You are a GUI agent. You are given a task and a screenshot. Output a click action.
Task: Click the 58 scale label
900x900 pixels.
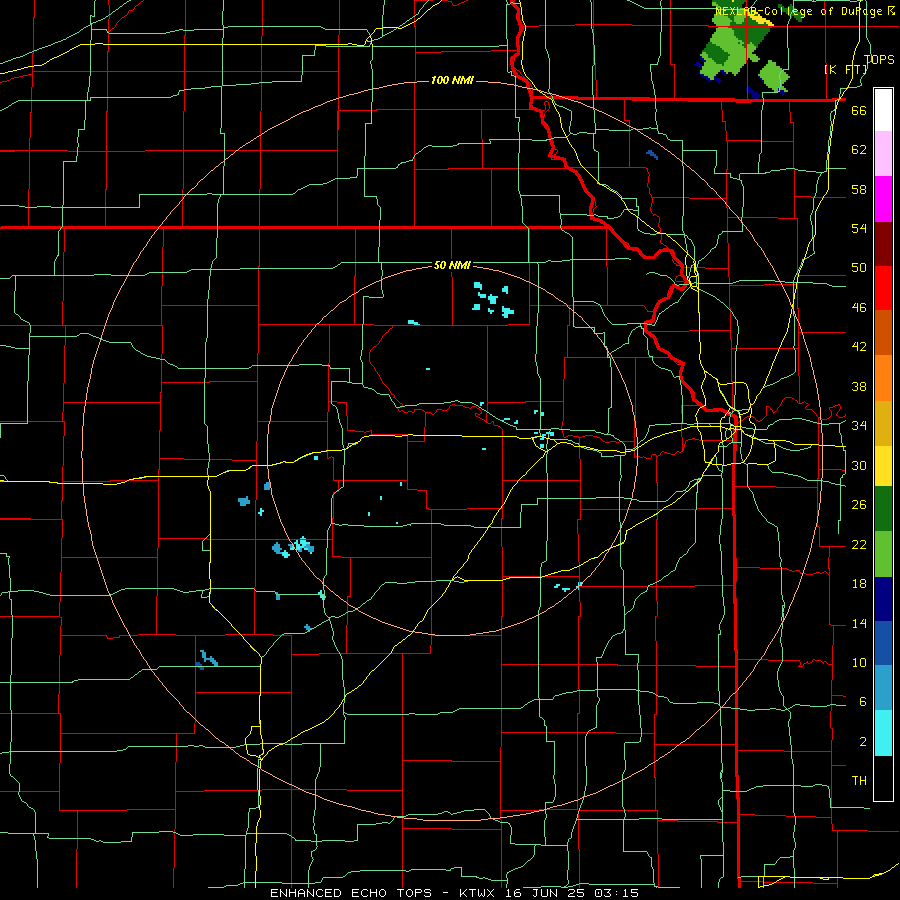pyautogui.click(x=859, y=189)
